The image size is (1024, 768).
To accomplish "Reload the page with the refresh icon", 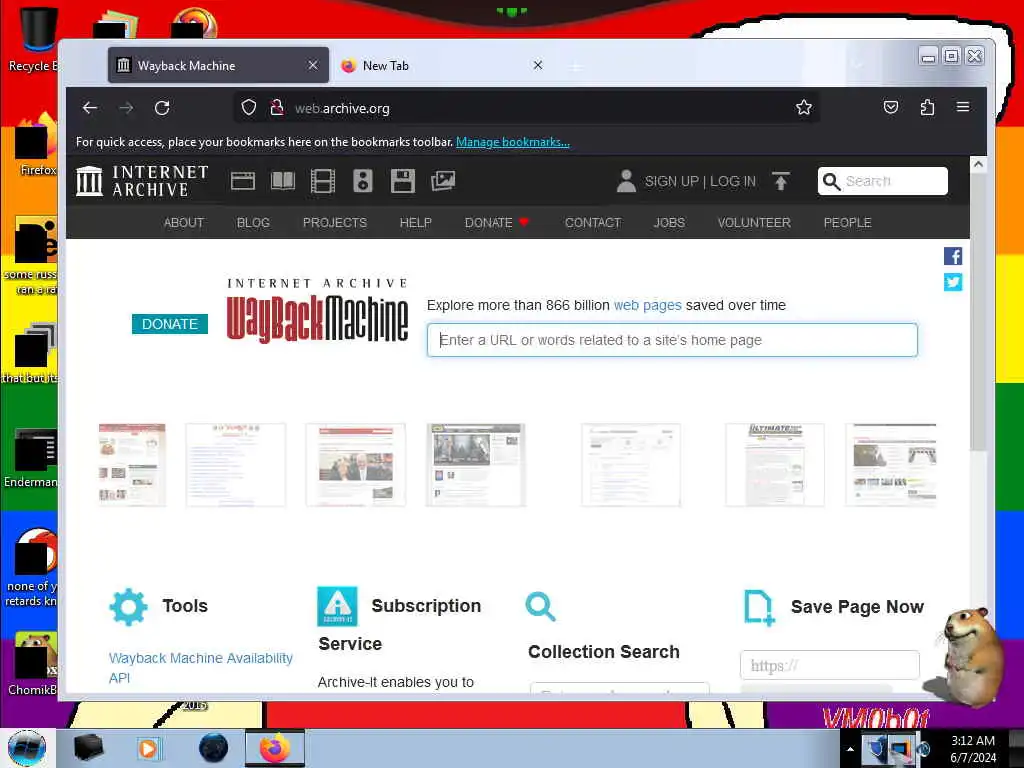I will pos(162,108).
